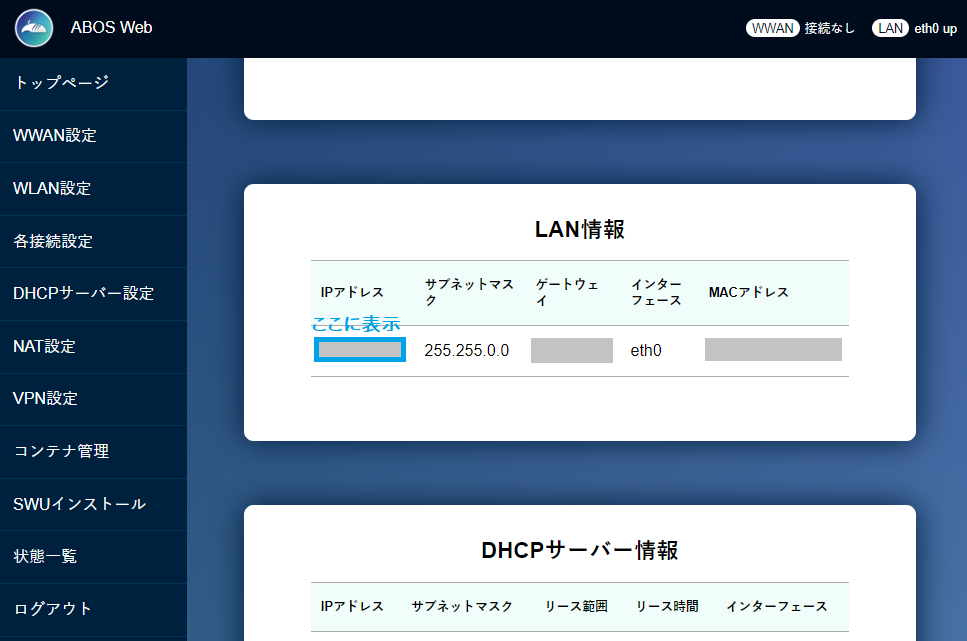Open WWAN設定 in the sidebar
Viewport: 967px width, 641px height.
93,136
